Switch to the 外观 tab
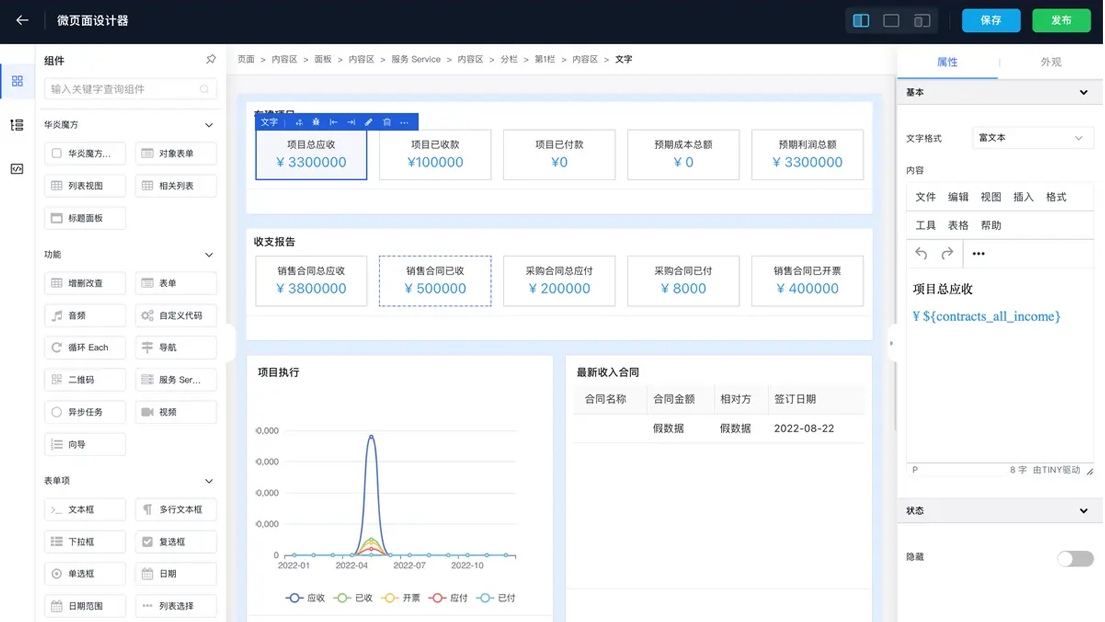Viewport: 1105px width, 622px height. tap(1050, 62)
